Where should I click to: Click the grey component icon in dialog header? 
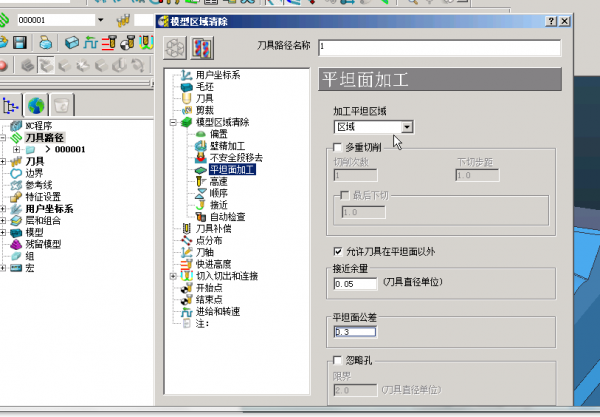[x=175, y=48]
